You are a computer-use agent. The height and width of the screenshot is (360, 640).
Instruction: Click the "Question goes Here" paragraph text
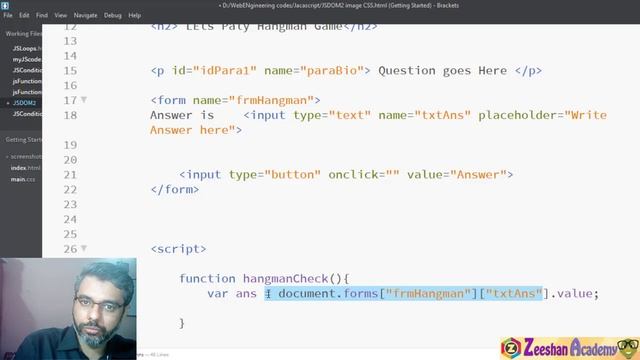(x=442, y=71)
